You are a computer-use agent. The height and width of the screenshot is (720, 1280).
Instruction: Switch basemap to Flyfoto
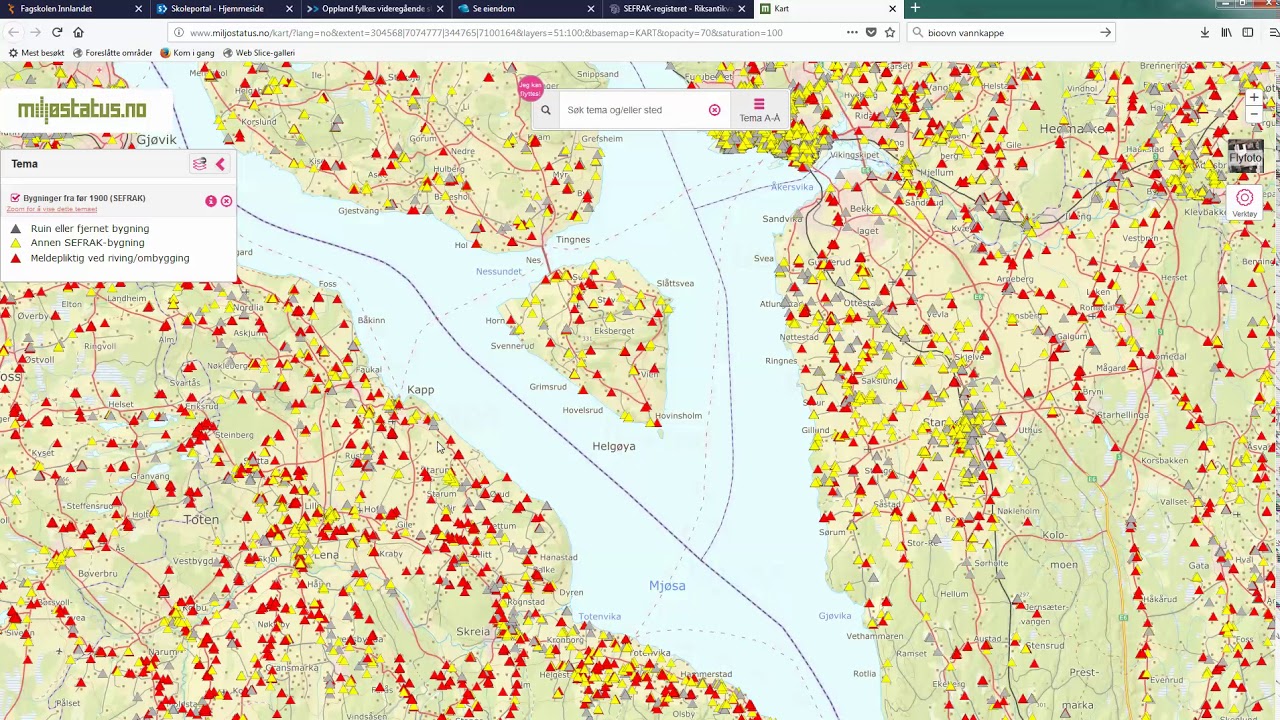[x=1246, y=156]
